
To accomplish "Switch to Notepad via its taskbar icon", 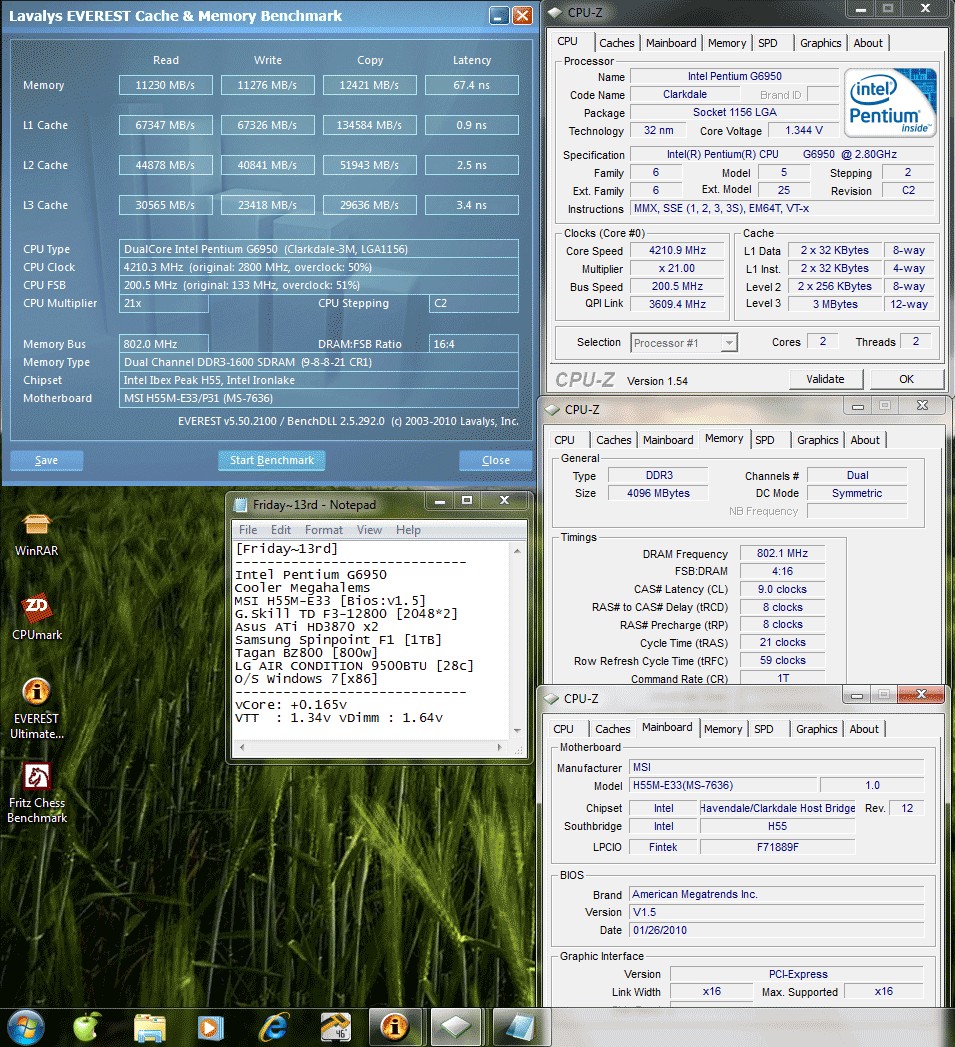I will pyautogui.click(x=519, y=1027).
